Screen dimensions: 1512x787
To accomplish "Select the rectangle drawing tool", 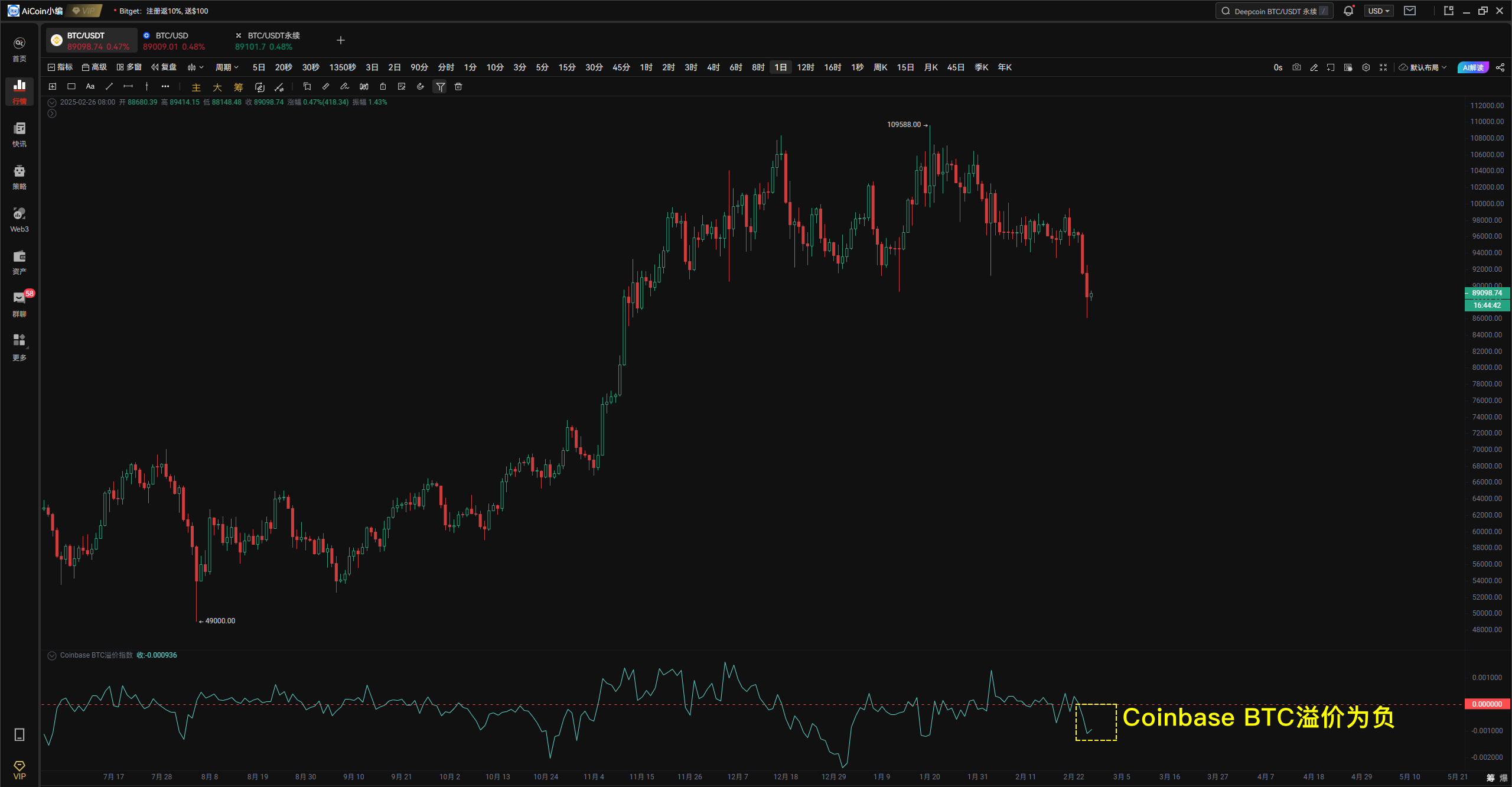I will click(x=71, y=86).
